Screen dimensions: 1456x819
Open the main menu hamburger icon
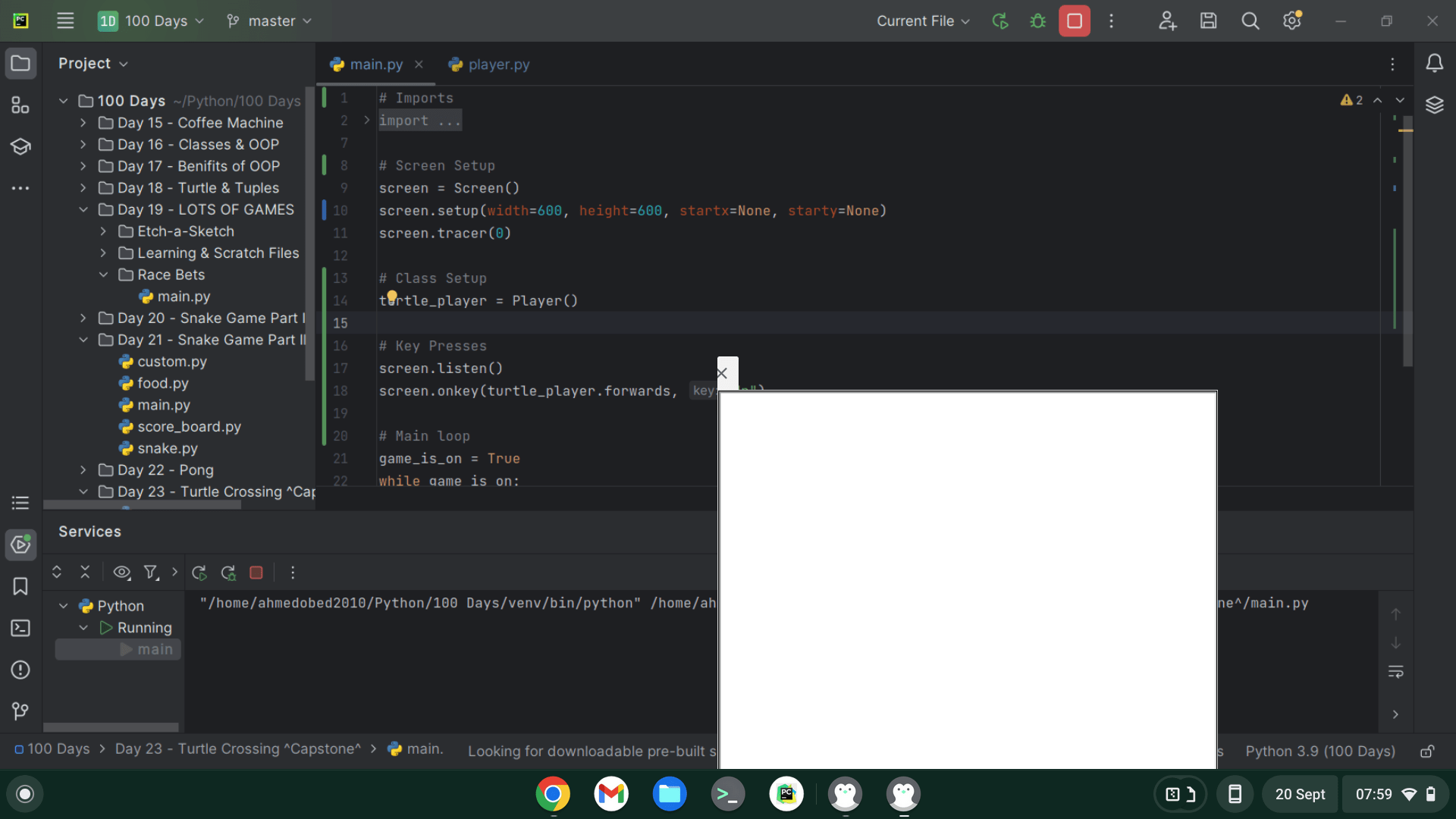65,20
